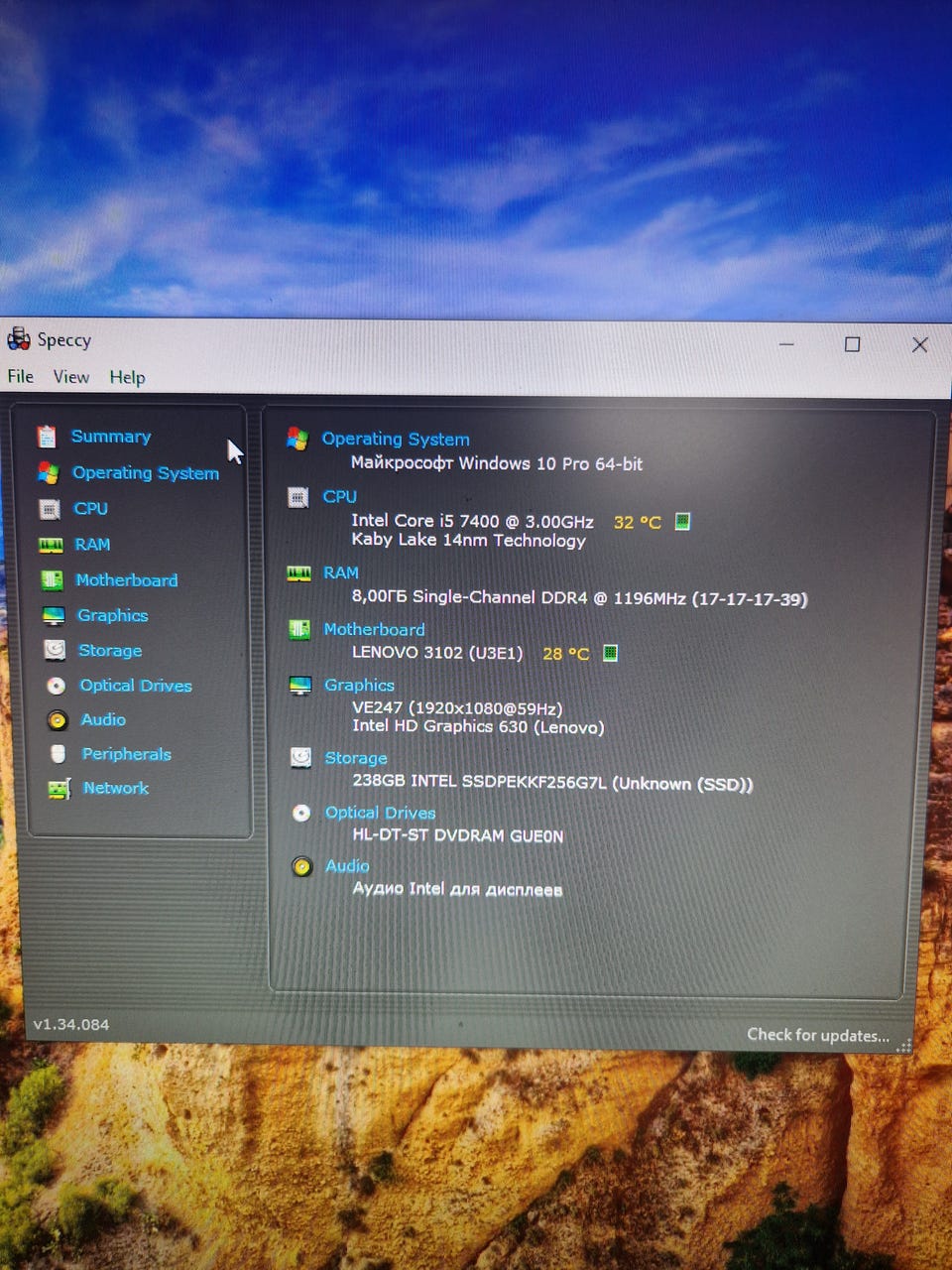Click the Audio speaker icon in sidebar
The width and height of the screenshot is (952, 1270).
tap(58, 720)
